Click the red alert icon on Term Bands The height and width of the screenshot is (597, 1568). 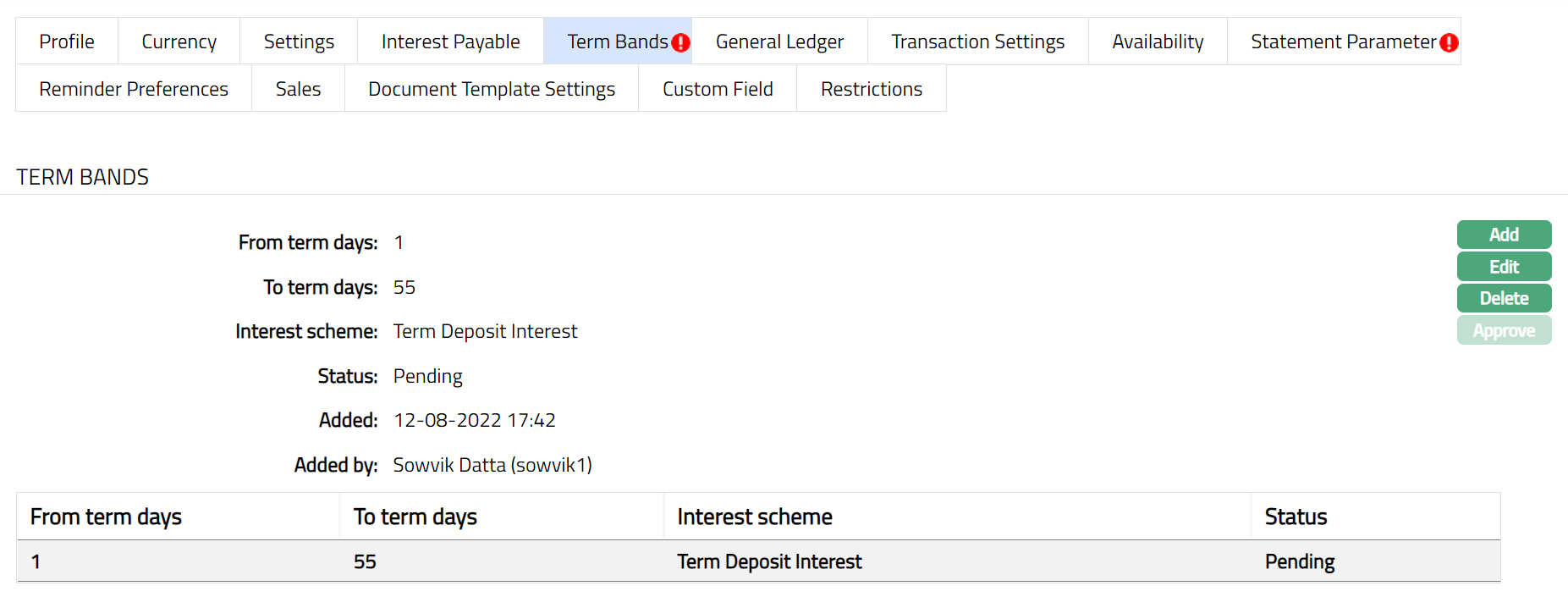[x=680, y=42]
